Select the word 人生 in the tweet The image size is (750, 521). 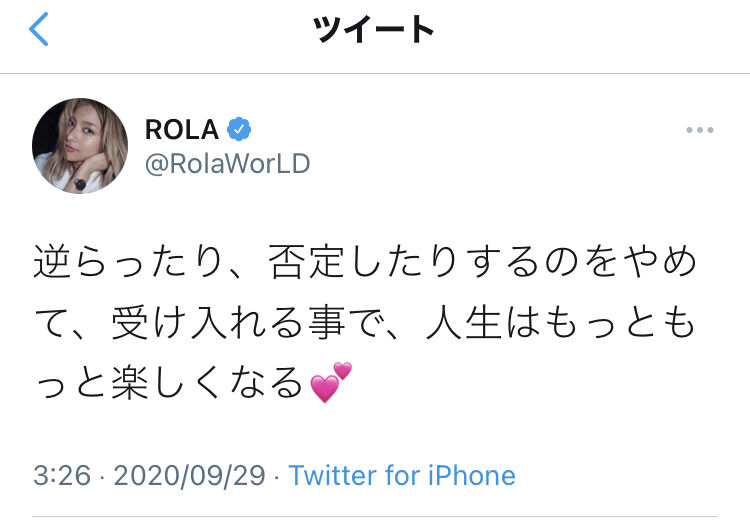click(463, 322)
